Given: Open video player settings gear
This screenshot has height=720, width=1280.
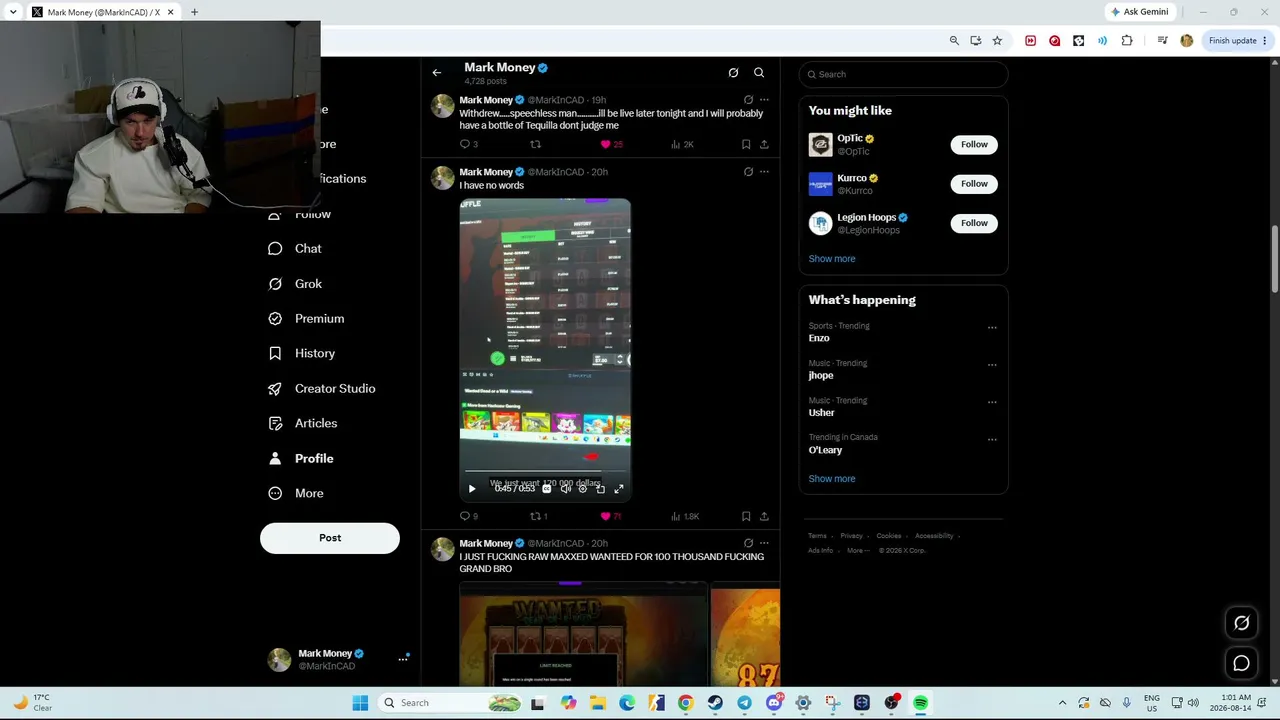Looking at the screenshot, I should pos(583,489).
